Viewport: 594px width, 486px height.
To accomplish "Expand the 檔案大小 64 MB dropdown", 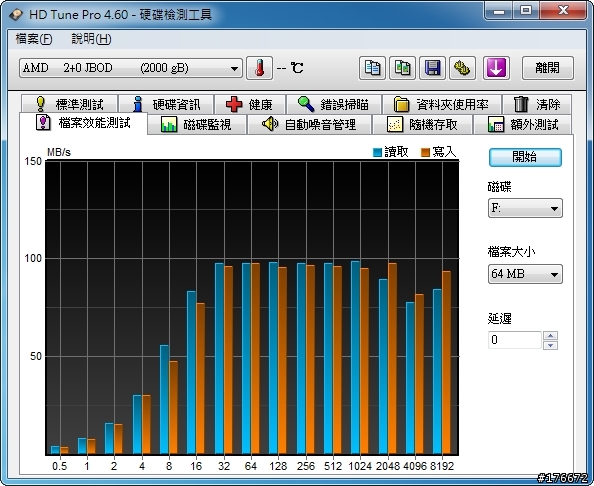I will click(525, 274).
